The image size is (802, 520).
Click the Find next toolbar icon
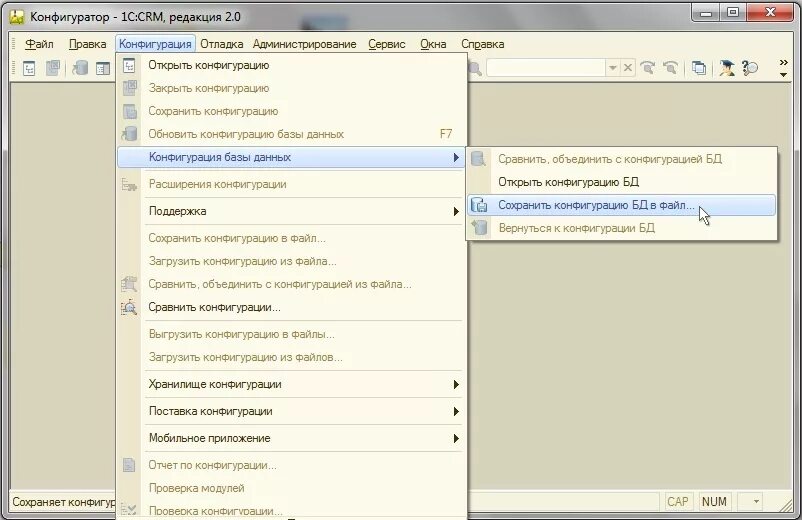click(x=648, y=67)
